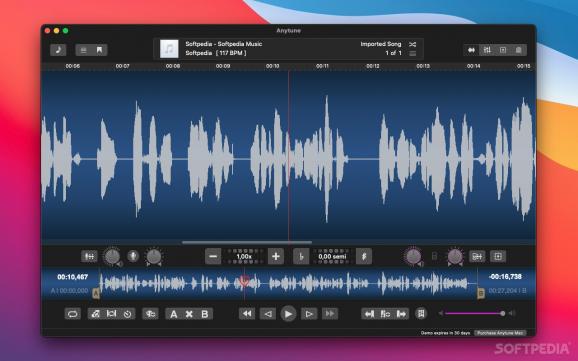Click the song album artwork thumbnail

tap(169, 49)
